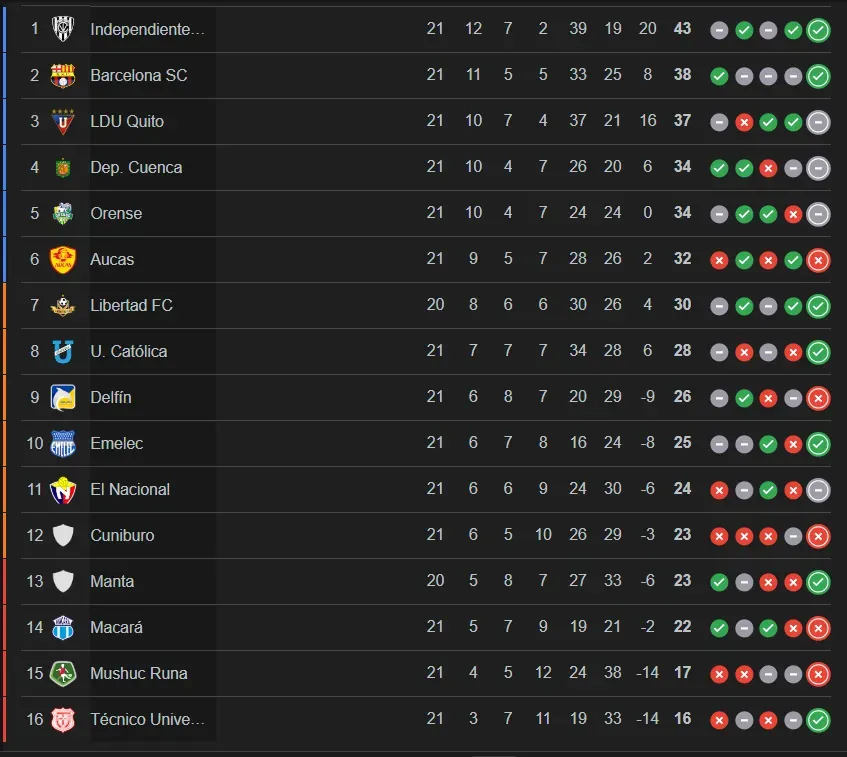Open the Orense team page link
This screenshot has height=757, width=847.
[x=116, y=213]
